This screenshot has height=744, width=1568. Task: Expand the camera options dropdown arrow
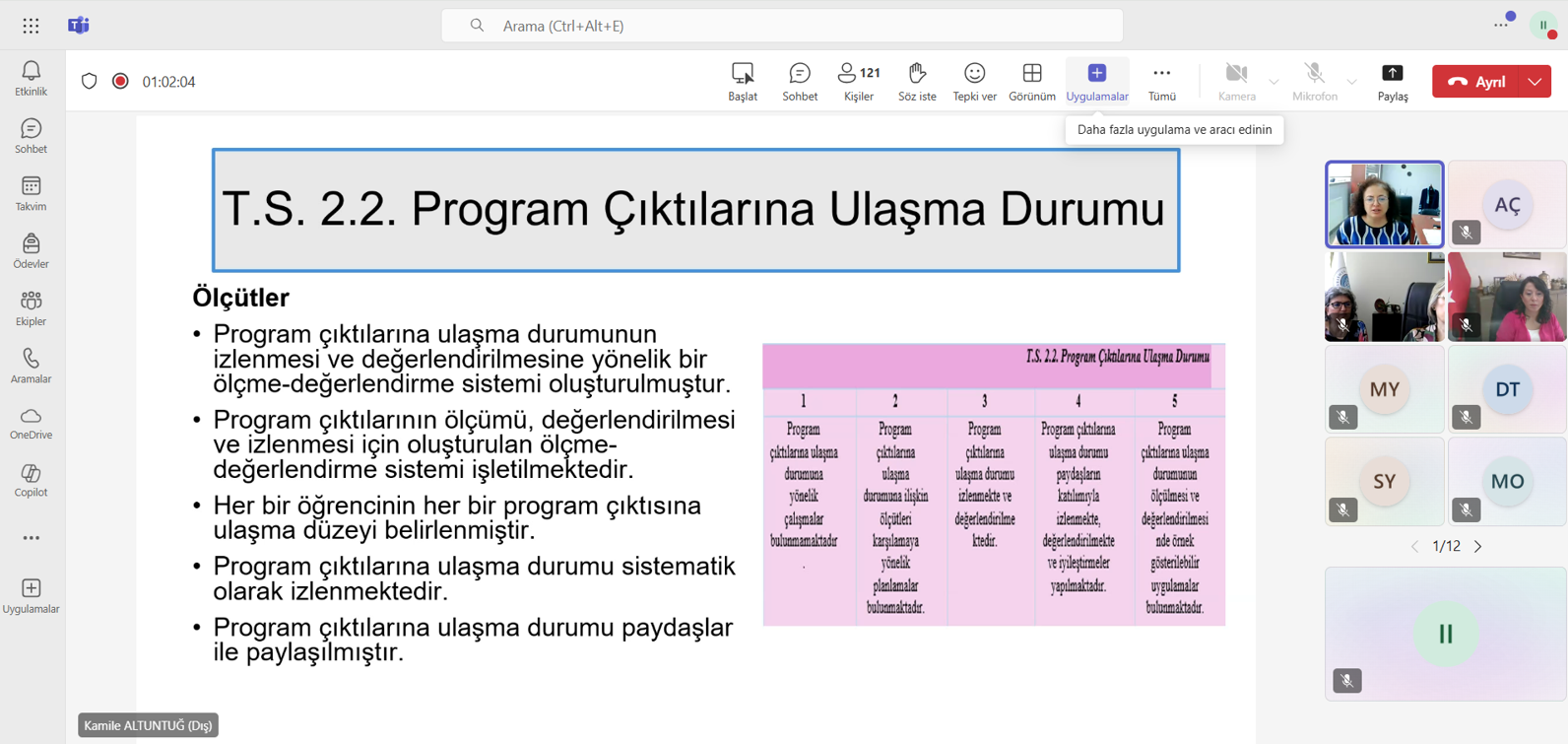tap(1274, 82)
